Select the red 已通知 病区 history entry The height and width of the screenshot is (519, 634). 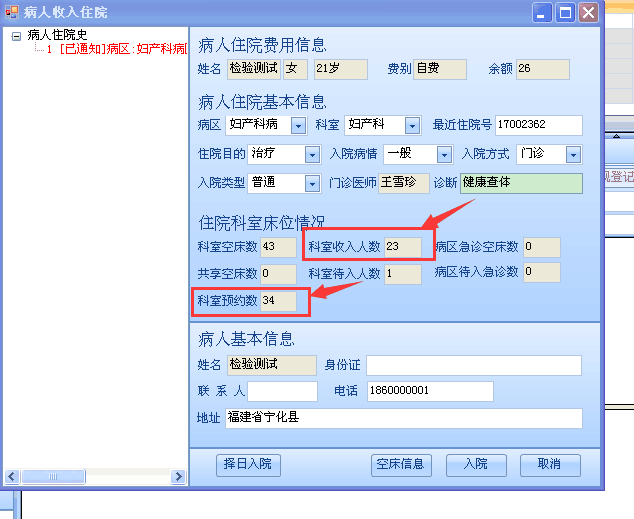click(116, 49)
